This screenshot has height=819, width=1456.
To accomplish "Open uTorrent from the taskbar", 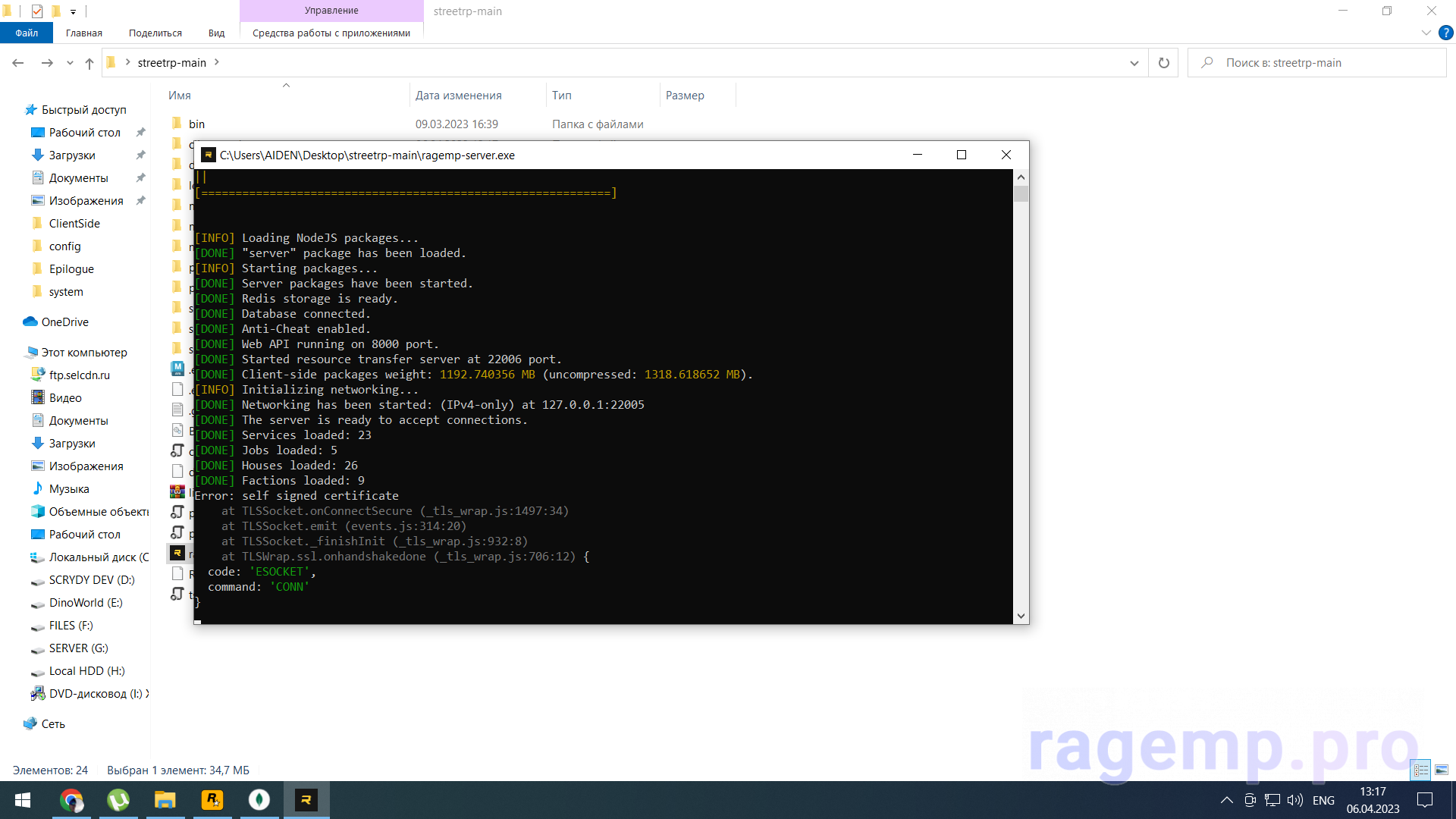I will pyautogui.click(x=118, y=800).
